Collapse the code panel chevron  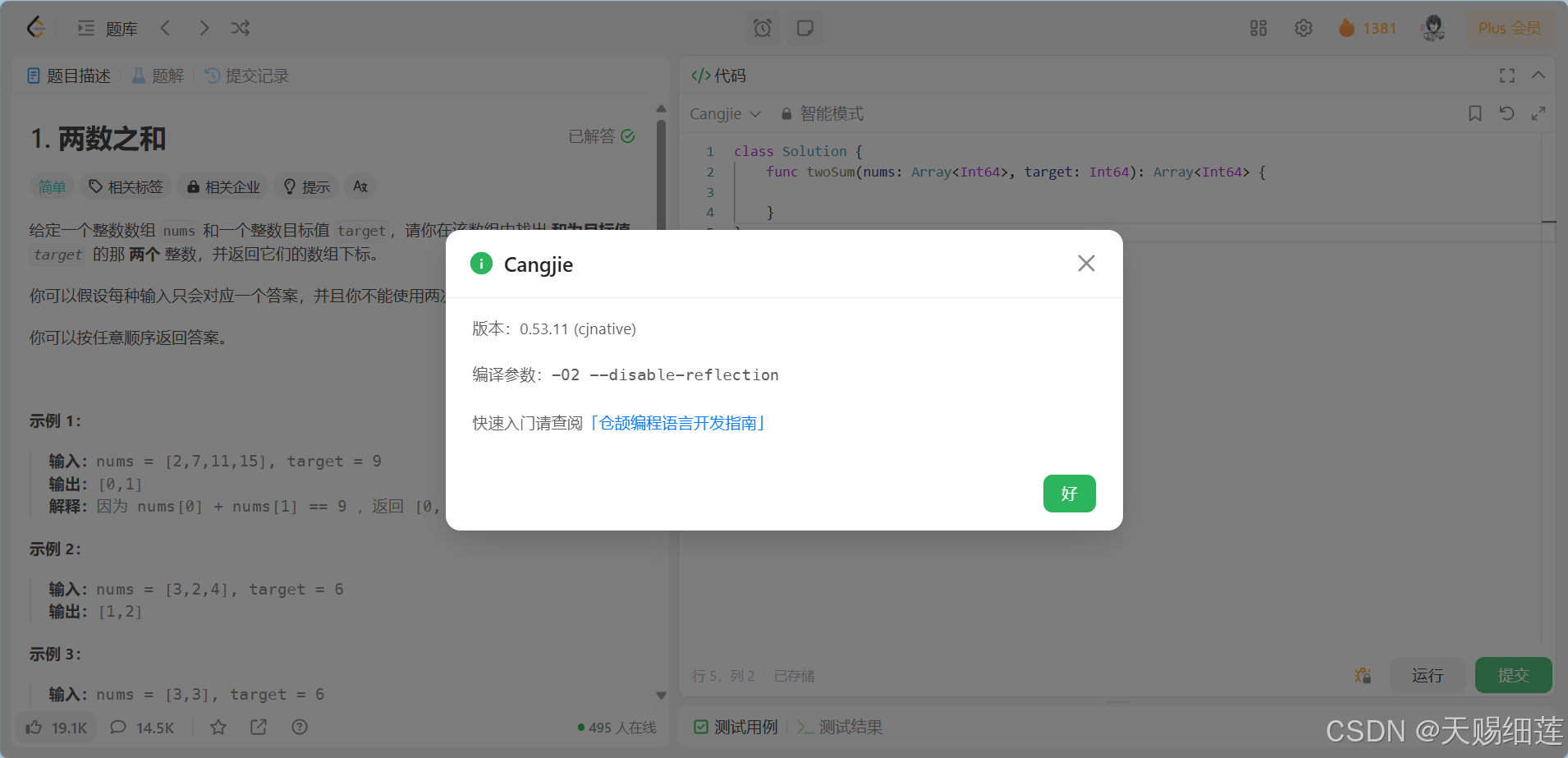pyautogui.click(x=1538, y=75)
